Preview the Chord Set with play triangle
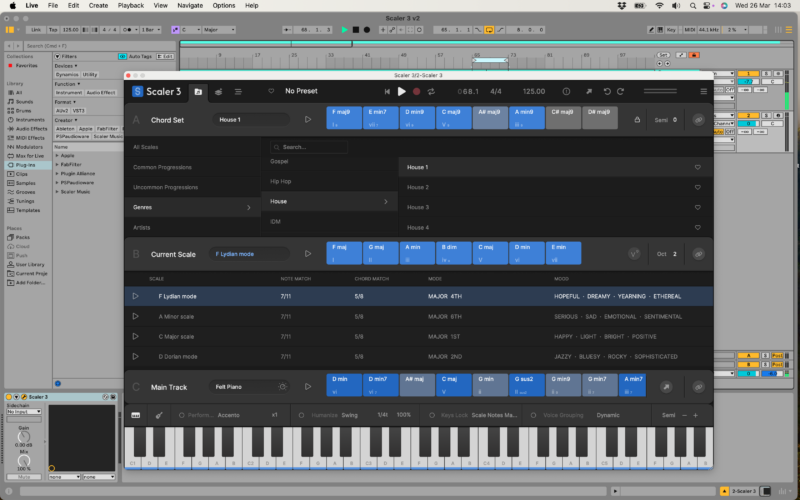 [308, 119]
